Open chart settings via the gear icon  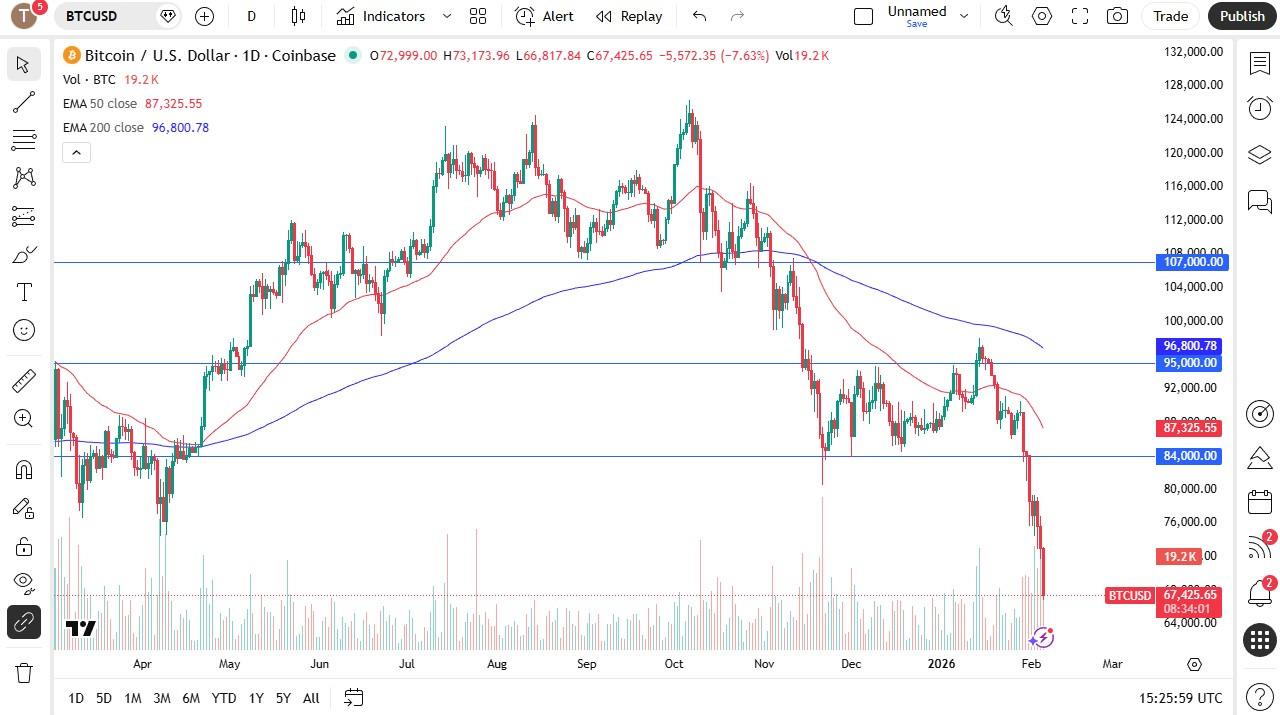click(x=1041, y=16)
